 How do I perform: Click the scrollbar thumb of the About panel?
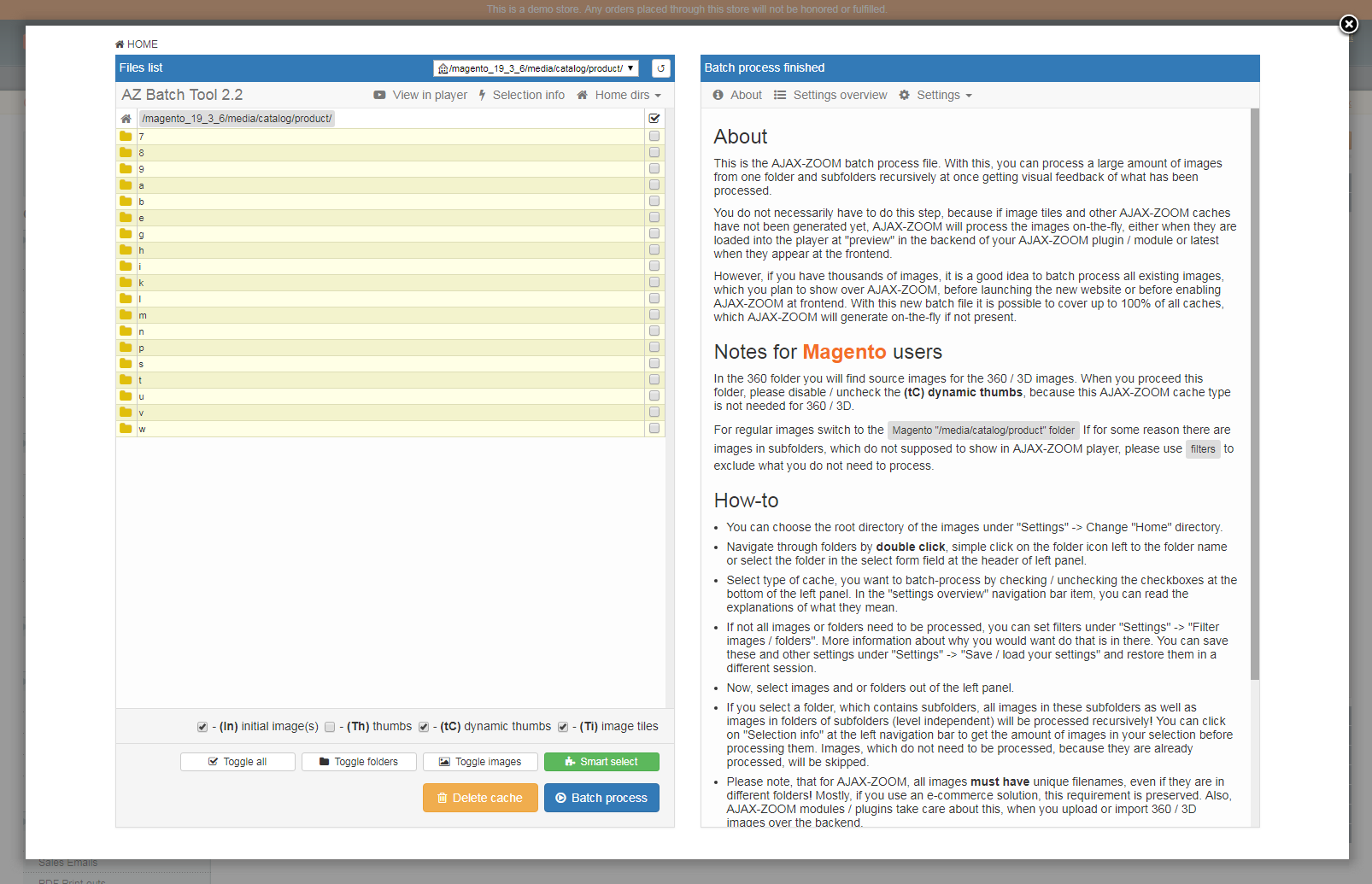[x=1255, y=393]
